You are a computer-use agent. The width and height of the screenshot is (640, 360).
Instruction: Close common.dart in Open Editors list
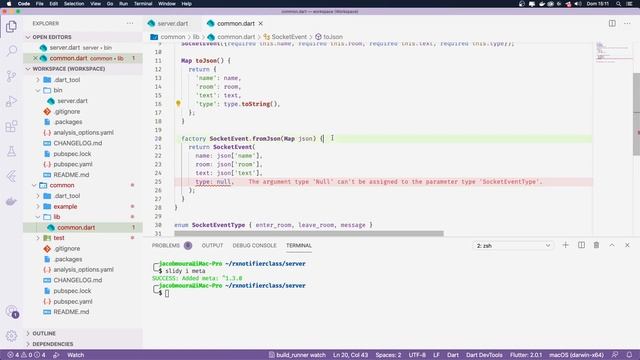(x=36, y=58)
